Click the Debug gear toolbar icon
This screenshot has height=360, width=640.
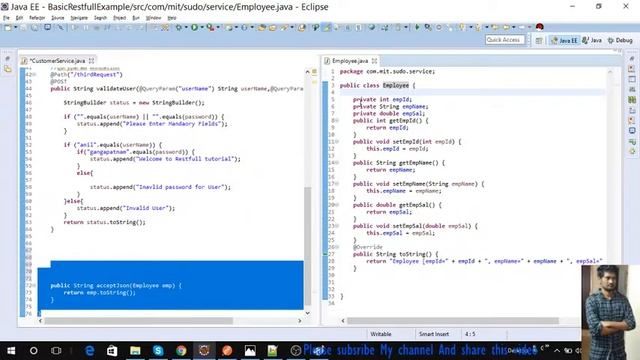pyautogui.click(x=178, y=27)
